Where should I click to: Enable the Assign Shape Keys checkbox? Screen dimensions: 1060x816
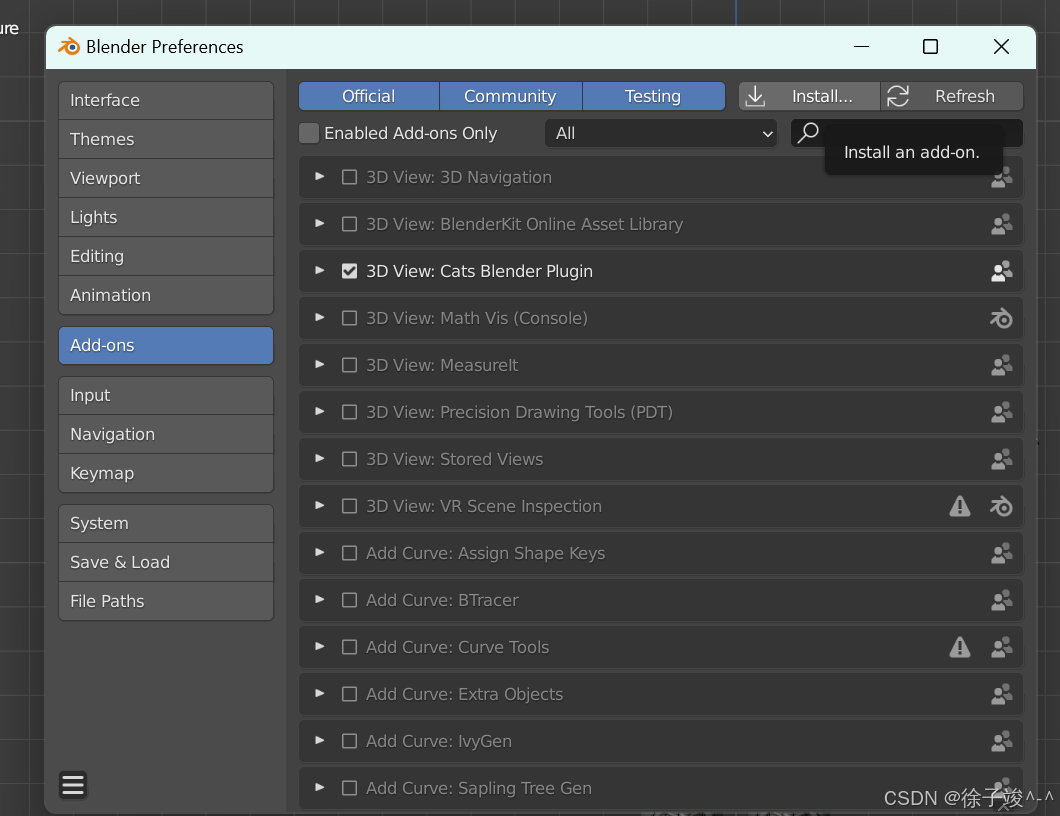350,553
